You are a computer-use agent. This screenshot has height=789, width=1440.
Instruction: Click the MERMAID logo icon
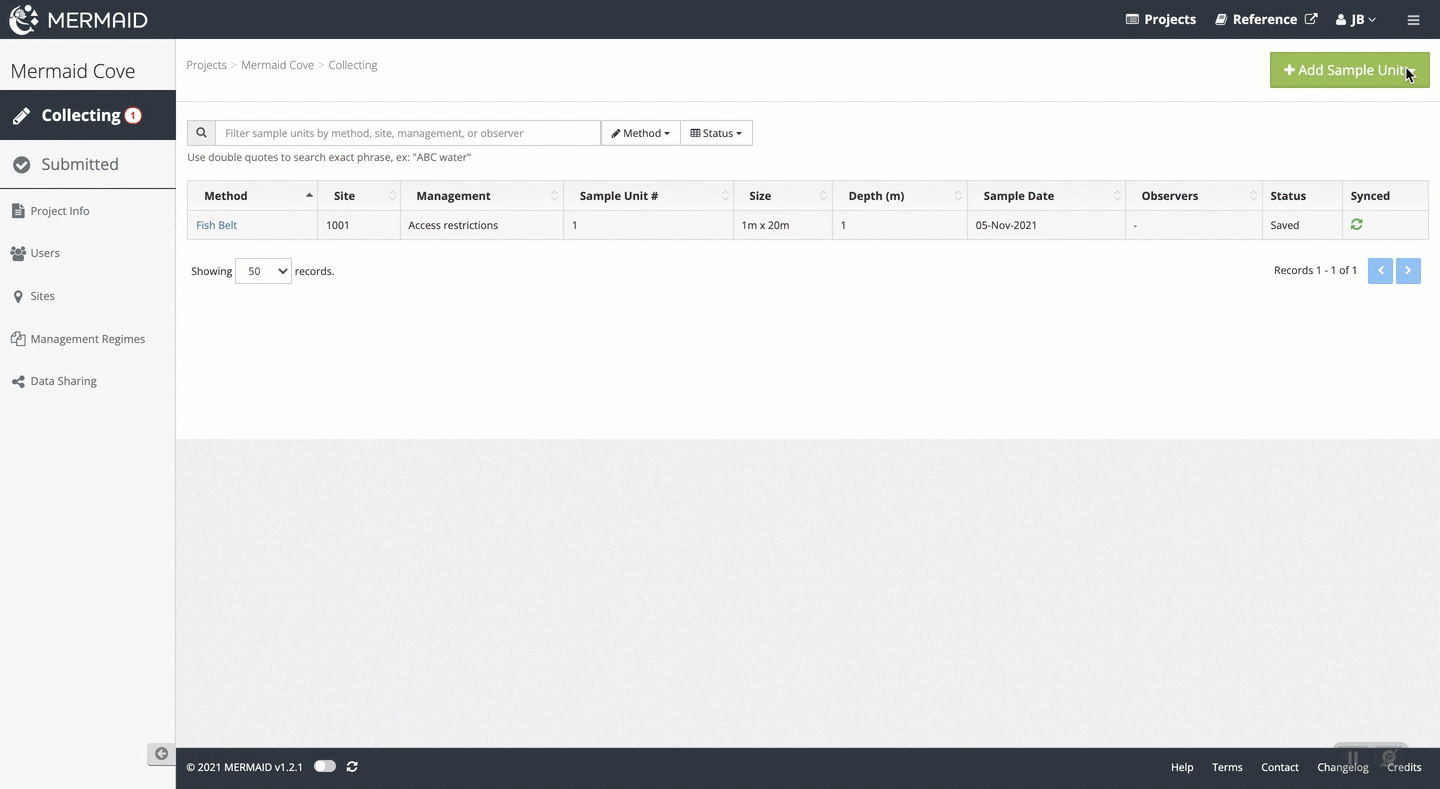[24, 20]
